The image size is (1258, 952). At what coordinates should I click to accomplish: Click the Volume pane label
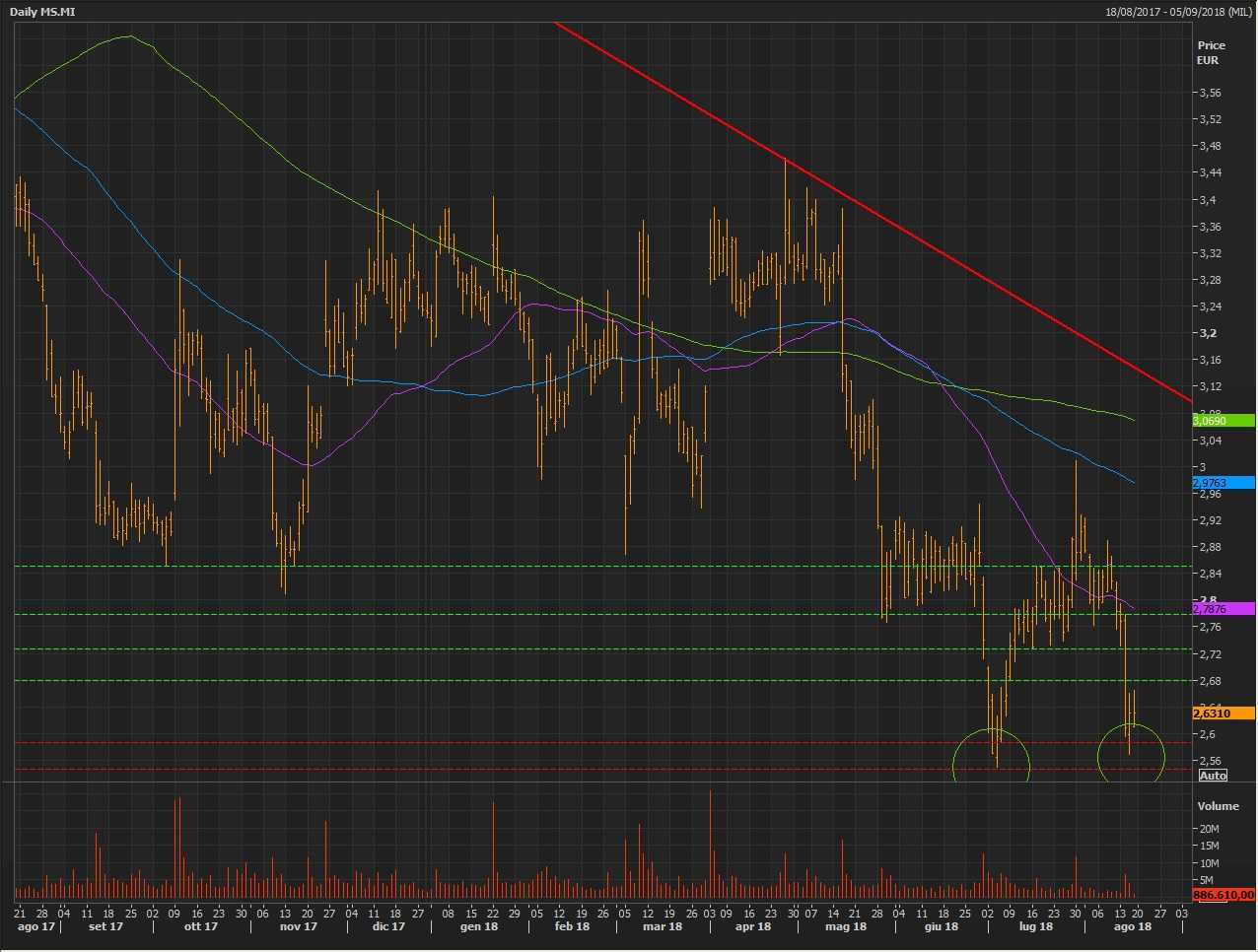click(1218, 806)
